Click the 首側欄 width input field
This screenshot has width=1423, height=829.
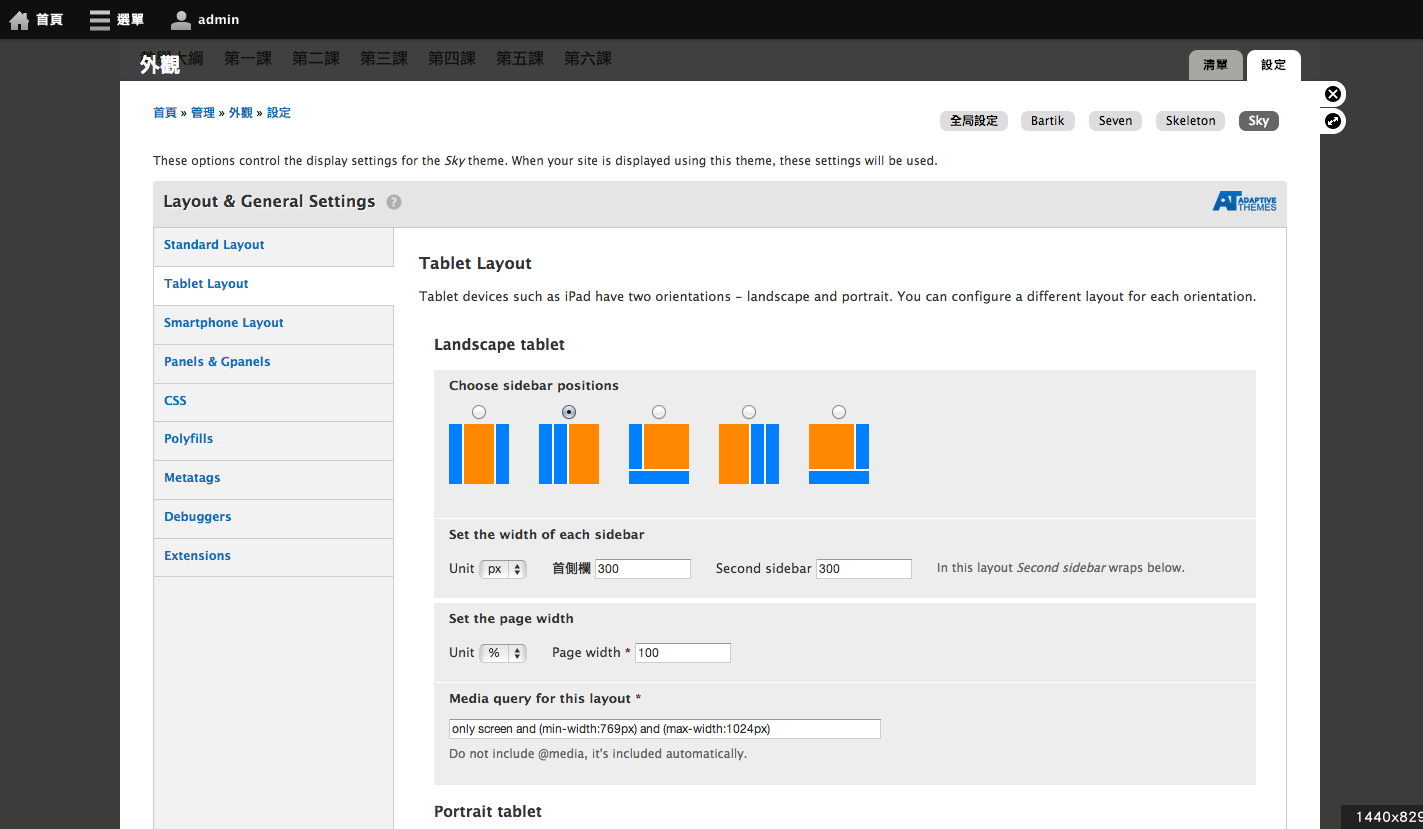643,569
